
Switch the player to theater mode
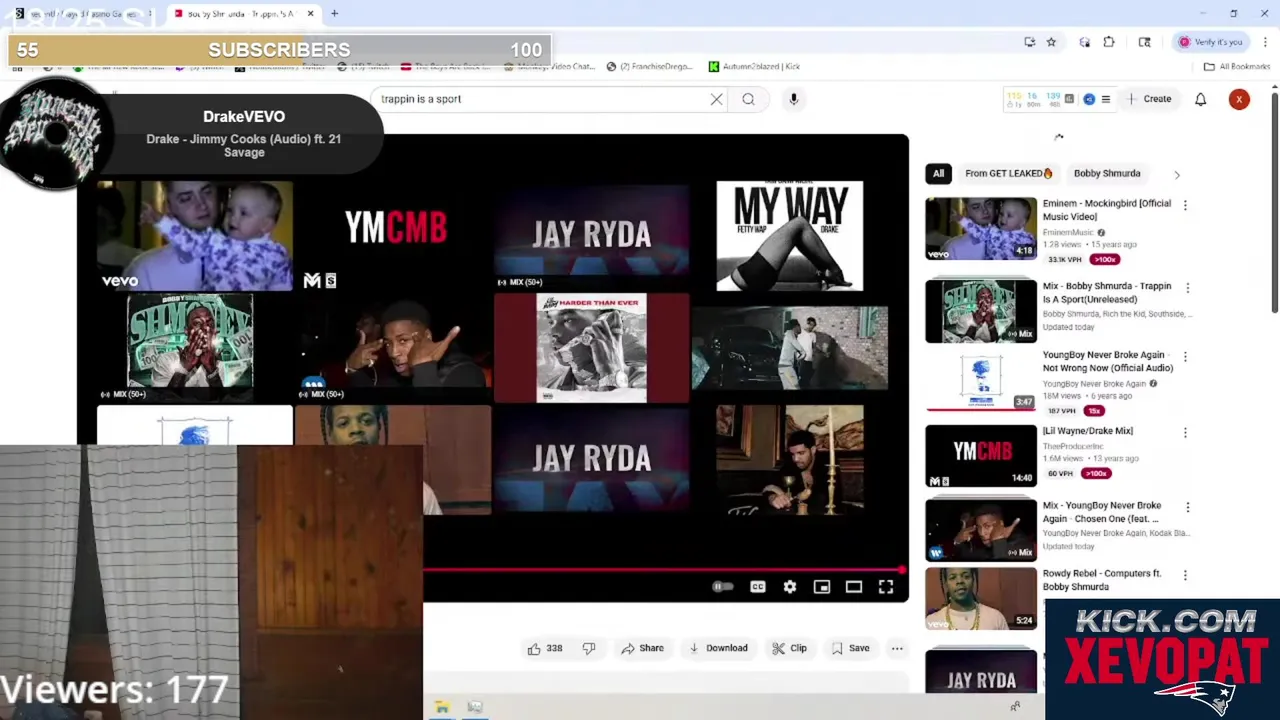tap(854, 587)
